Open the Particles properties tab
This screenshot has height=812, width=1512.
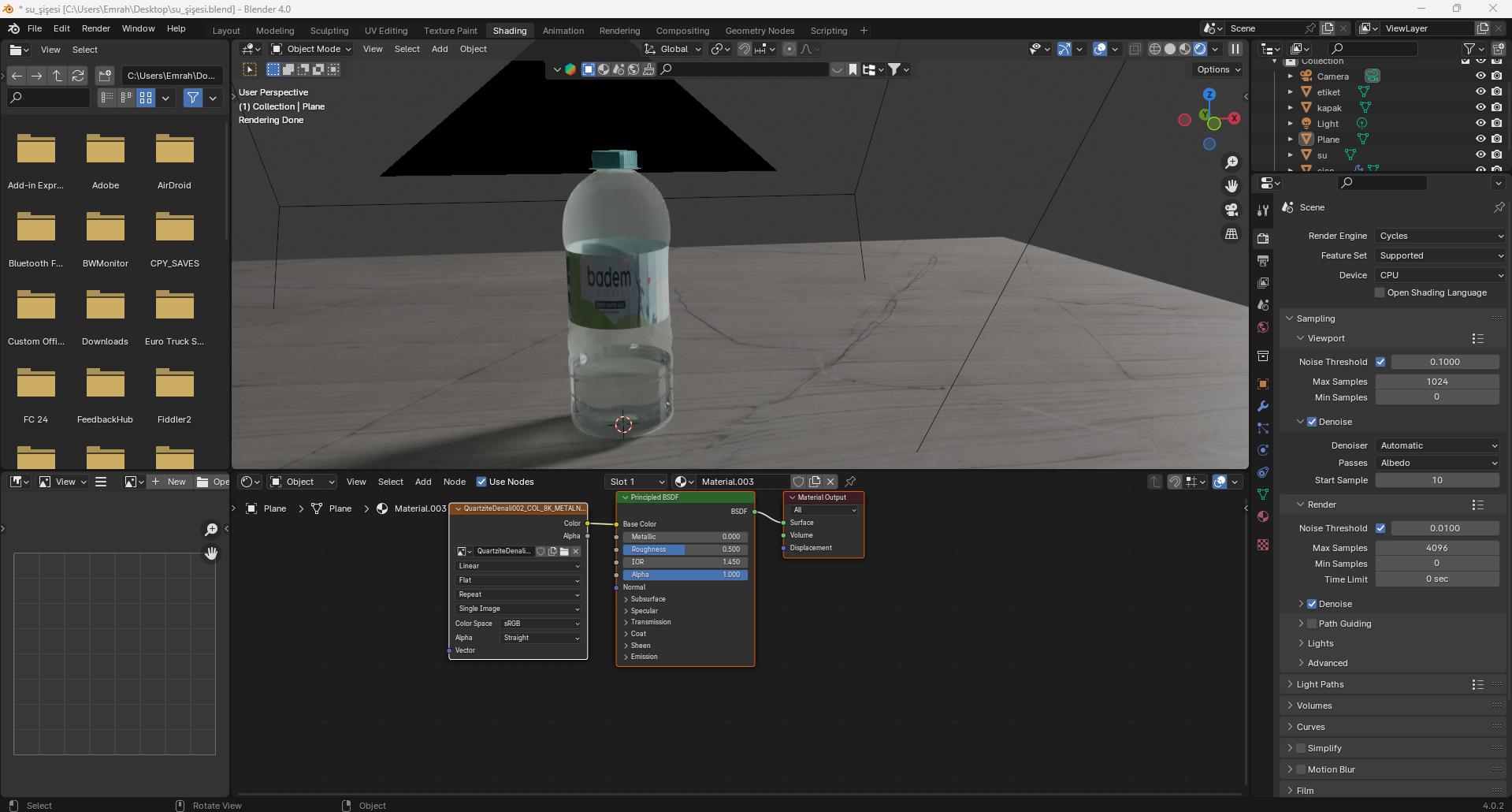coord(1263,428)
